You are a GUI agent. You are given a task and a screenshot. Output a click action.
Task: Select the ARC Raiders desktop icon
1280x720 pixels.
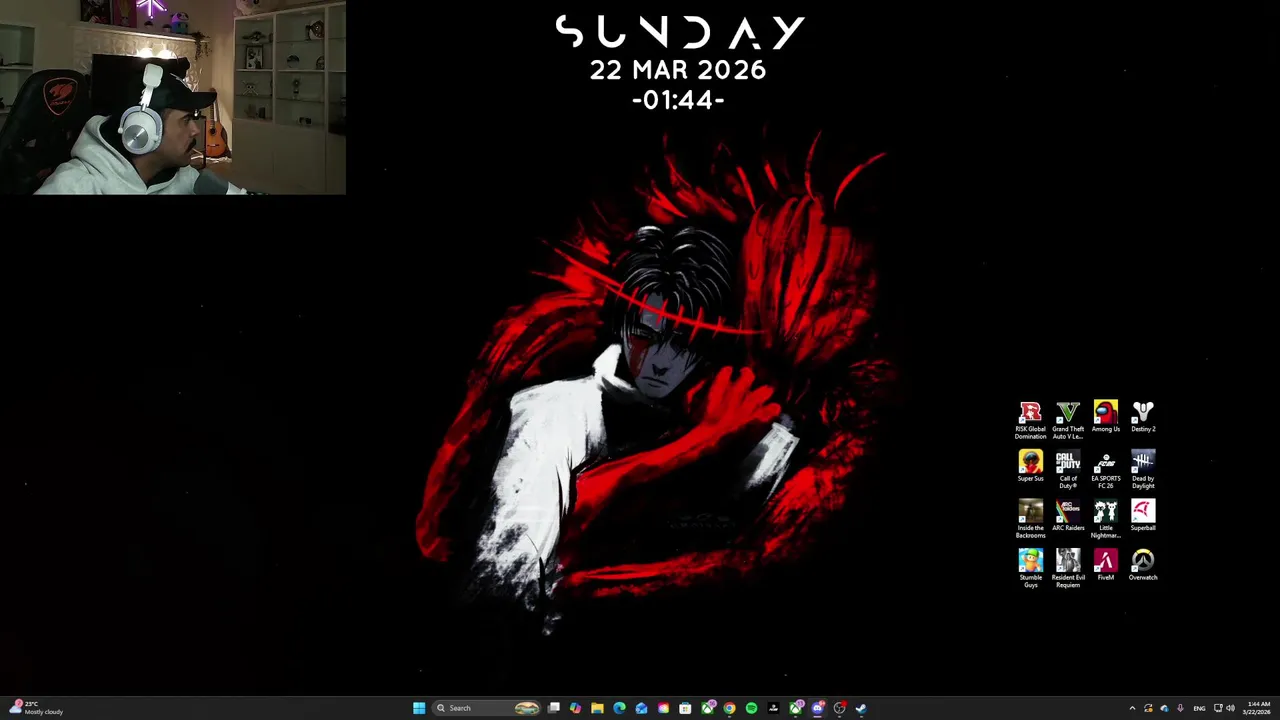(x=1068, y=516)
